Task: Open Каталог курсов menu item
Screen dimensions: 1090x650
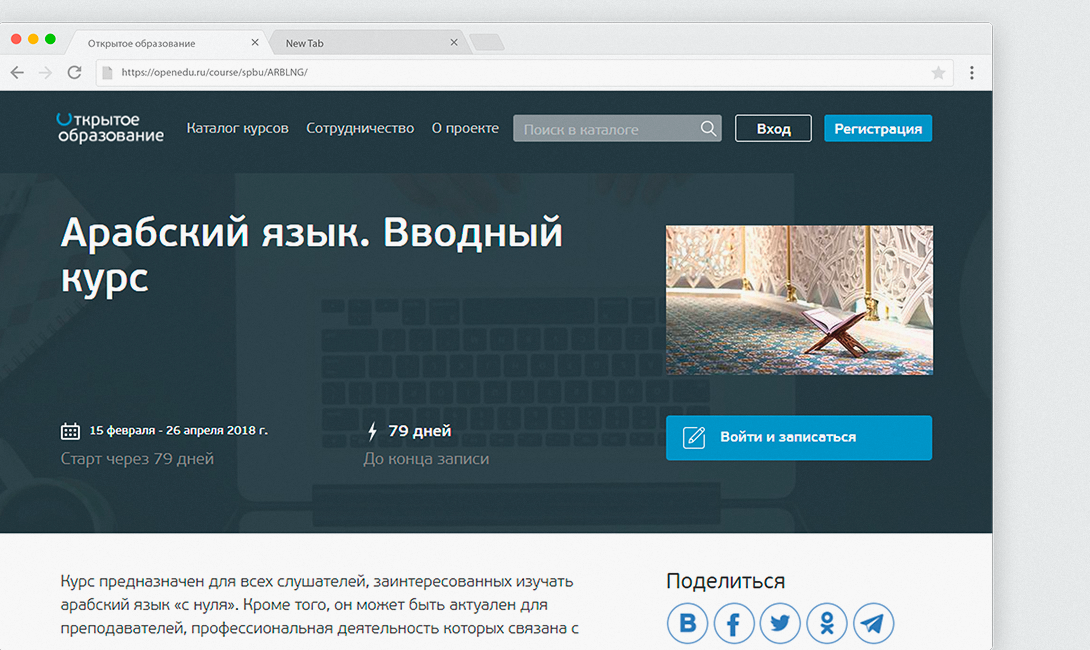Action: coord(237,129)
